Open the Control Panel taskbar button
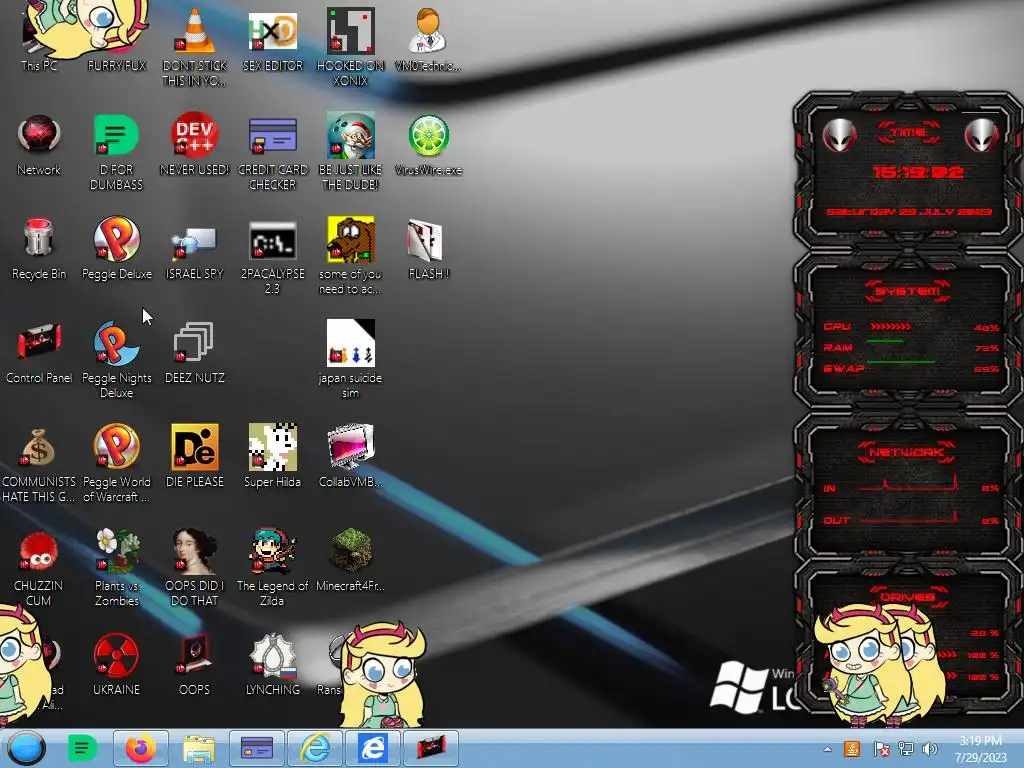Image resolution: width=1024 pixels, height=768 pixels. (430, 748)
